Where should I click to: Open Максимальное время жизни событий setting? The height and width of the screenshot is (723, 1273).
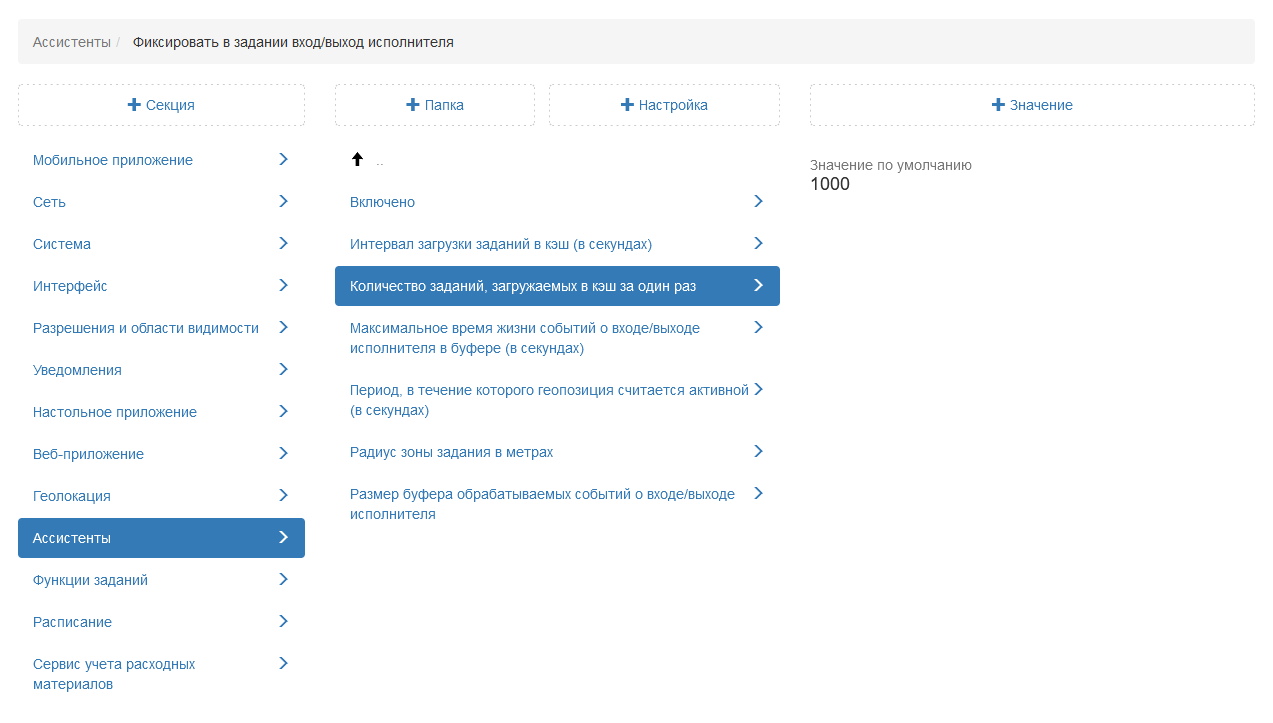pyautogui.click(x=525, y=338)
